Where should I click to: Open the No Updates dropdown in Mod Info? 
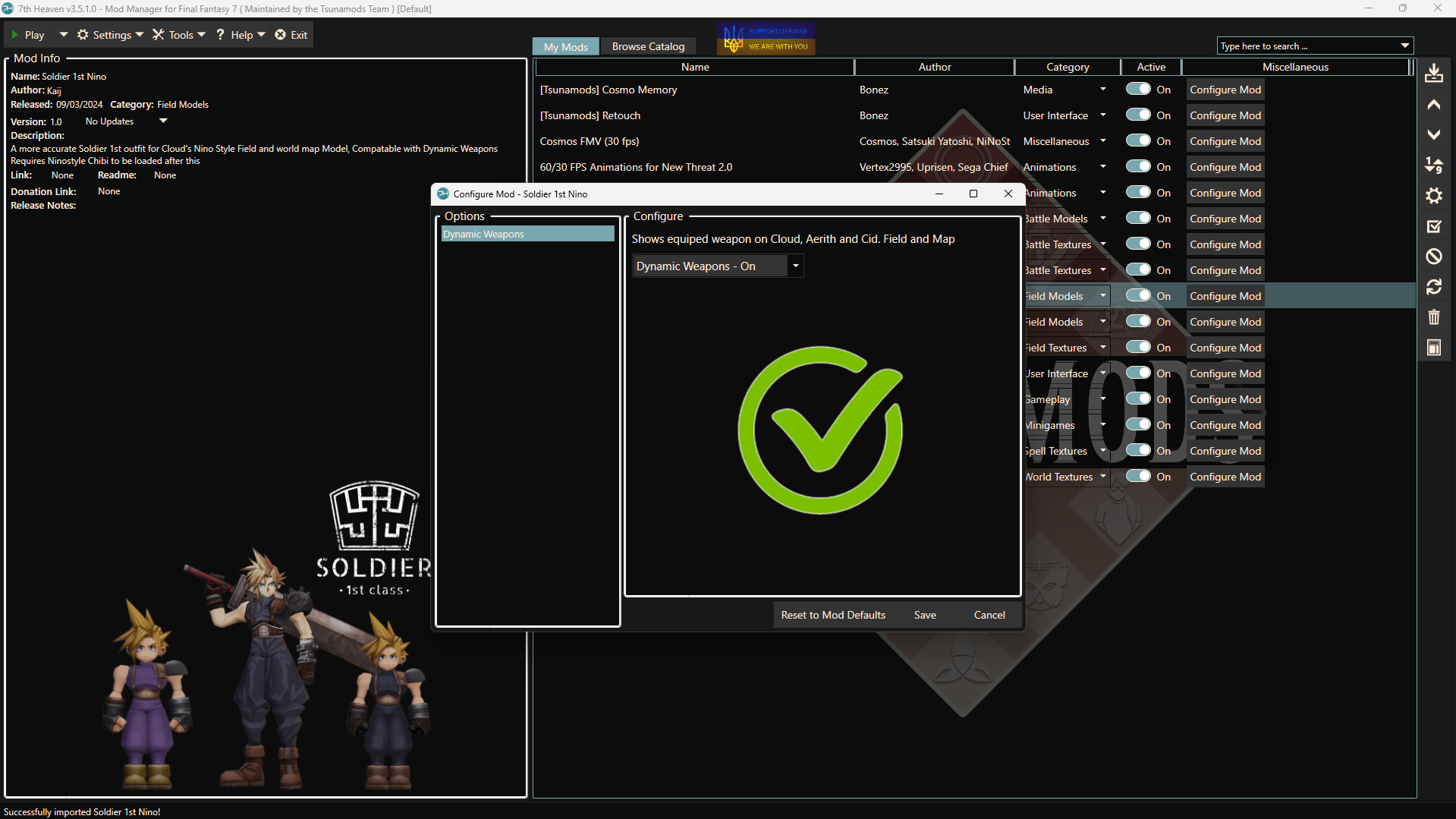click(x=163, y=121)
